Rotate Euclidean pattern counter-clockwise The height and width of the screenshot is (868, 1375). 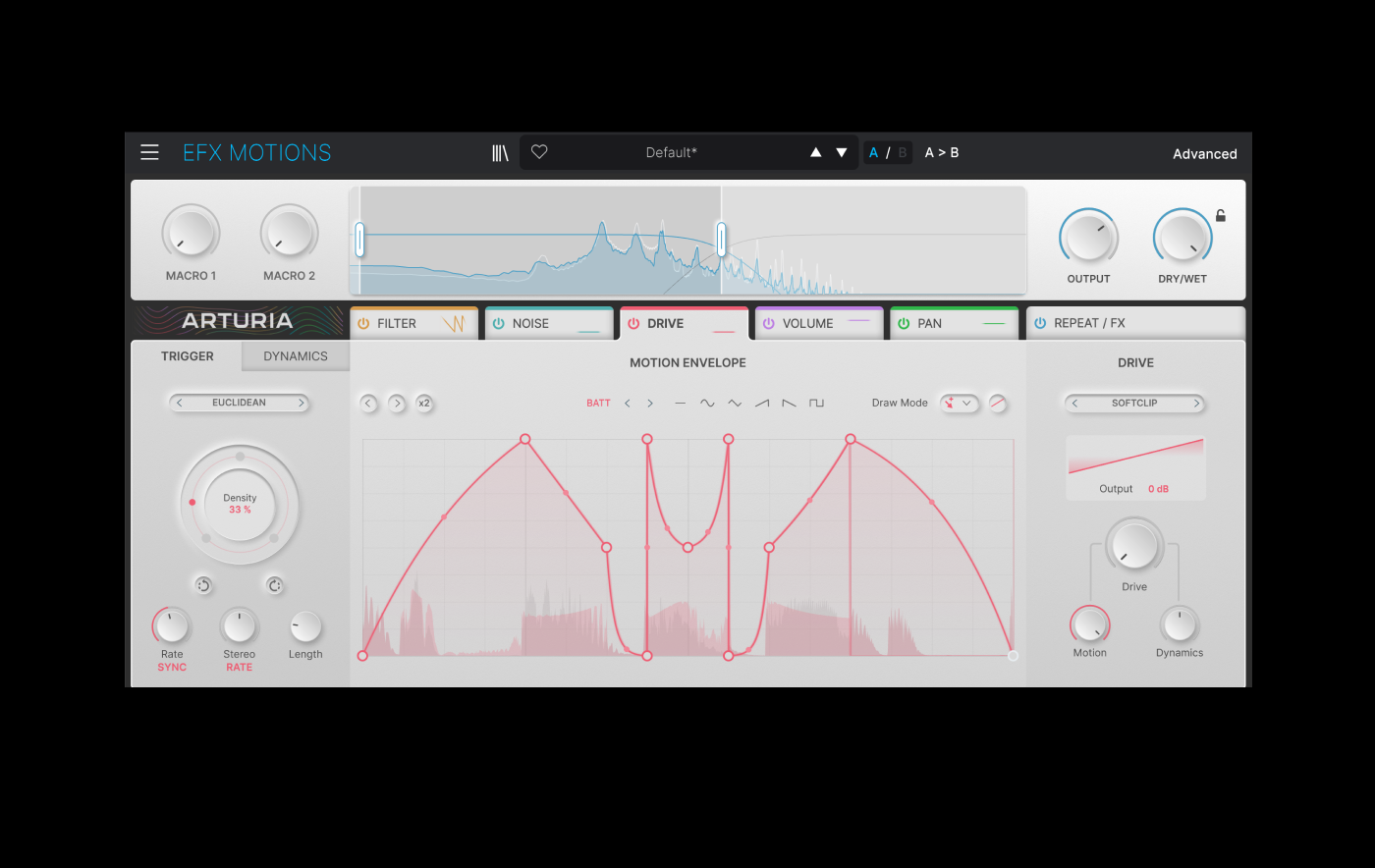pyautogui.click(x=203, y=585)
